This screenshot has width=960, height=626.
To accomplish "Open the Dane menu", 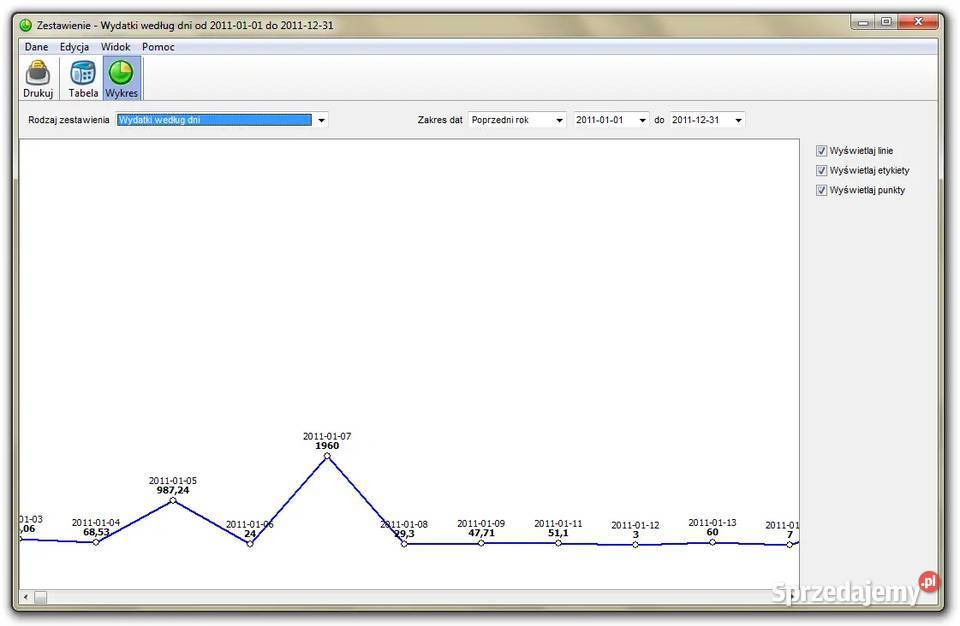I will (x=36, y=47).
